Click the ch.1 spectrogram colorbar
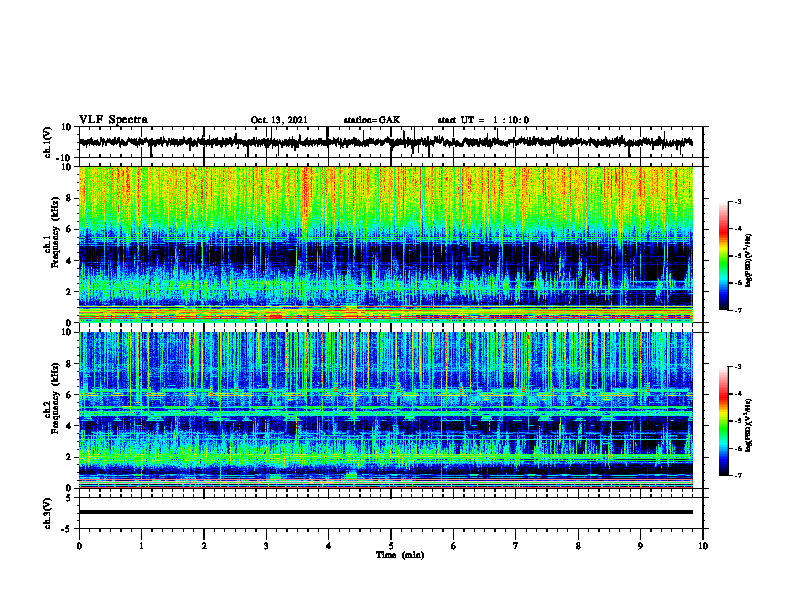This screenshot has width=792, height=612. click(x=724, y=256)
